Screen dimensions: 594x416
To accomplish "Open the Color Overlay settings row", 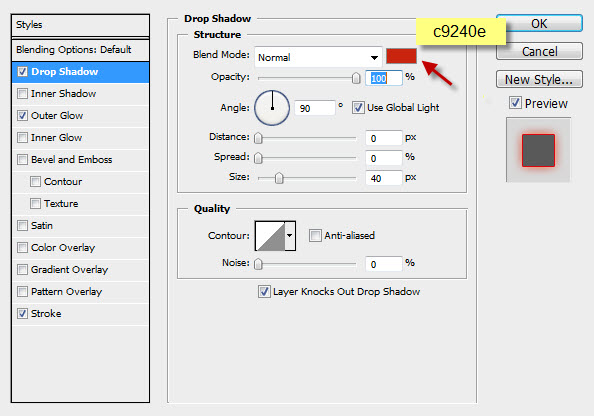I will coord(80,247).
